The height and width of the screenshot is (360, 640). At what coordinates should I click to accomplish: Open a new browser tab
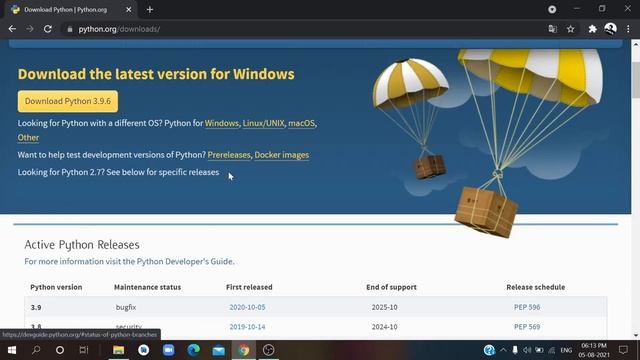150,9
